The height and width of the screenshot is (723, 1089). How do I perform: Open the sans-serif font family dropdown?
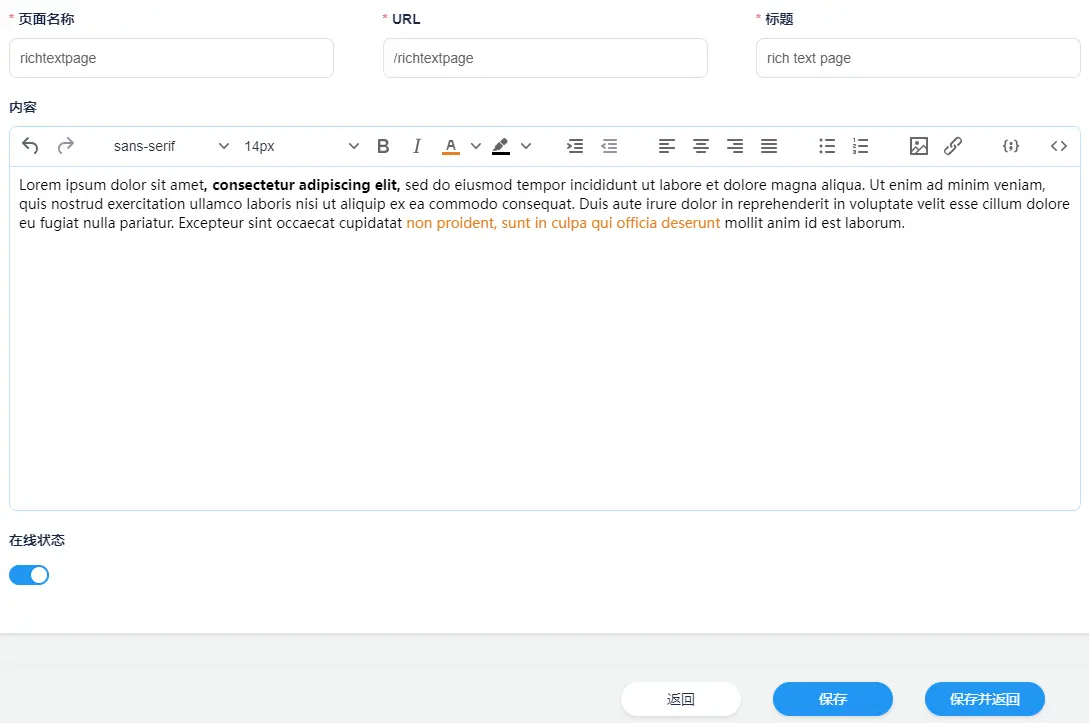coord(171,146)
